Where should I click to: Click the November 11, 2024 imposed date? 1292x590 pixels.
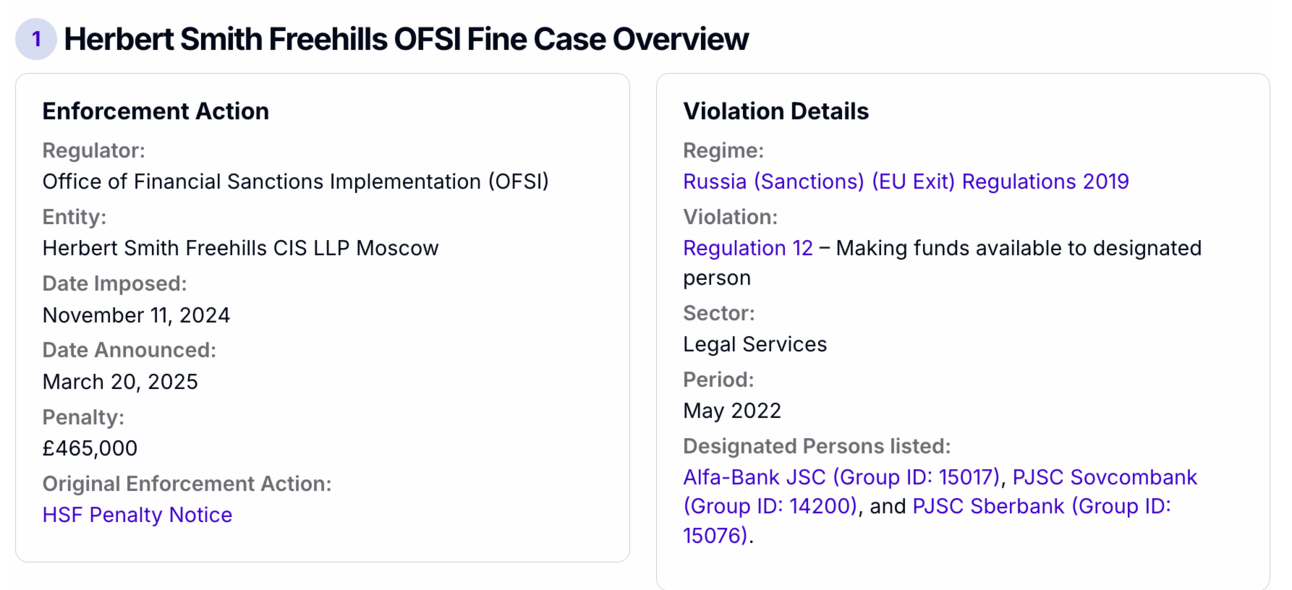coord(136,315)
